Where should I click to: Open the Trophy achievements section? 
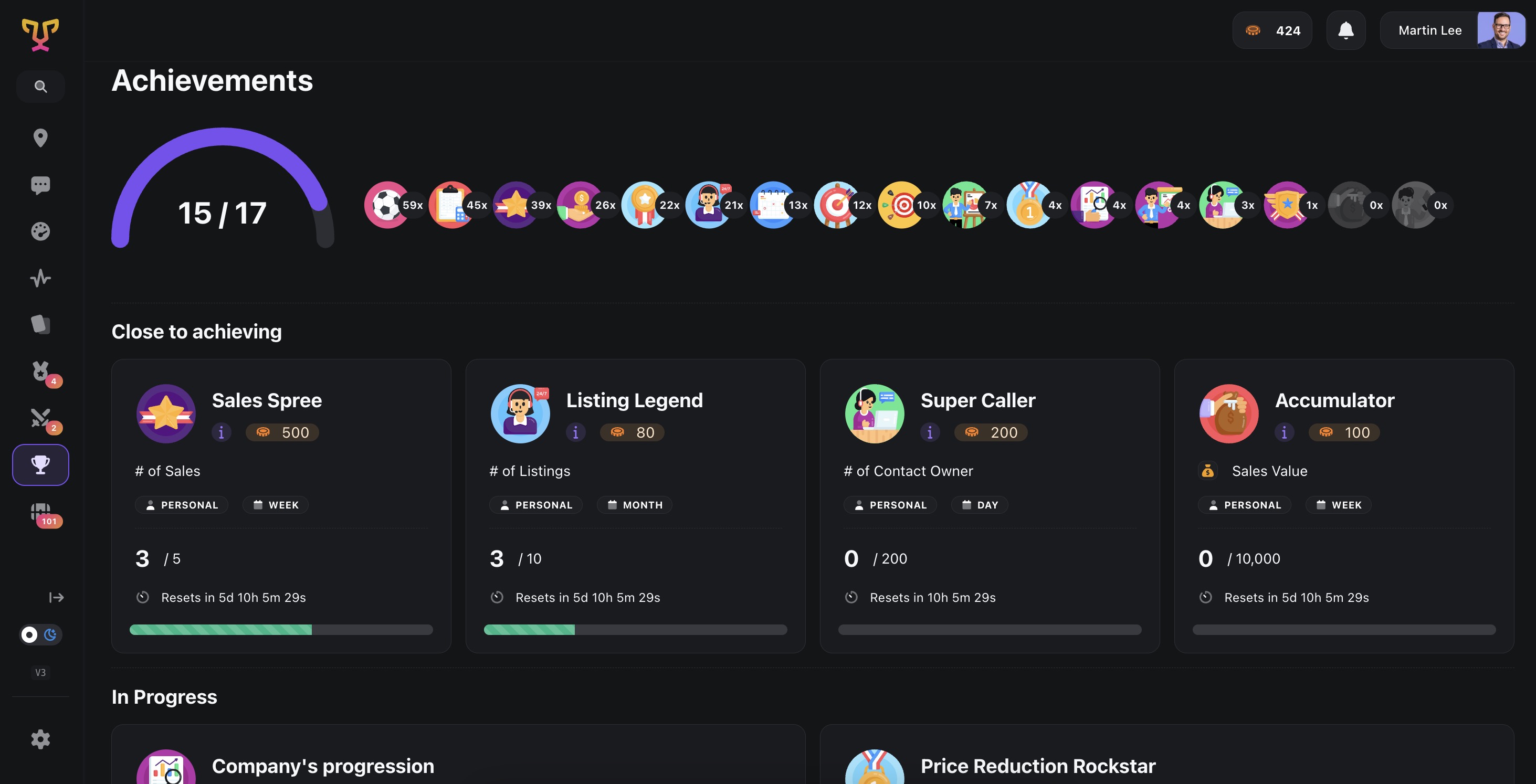click(x=40, y=464)
